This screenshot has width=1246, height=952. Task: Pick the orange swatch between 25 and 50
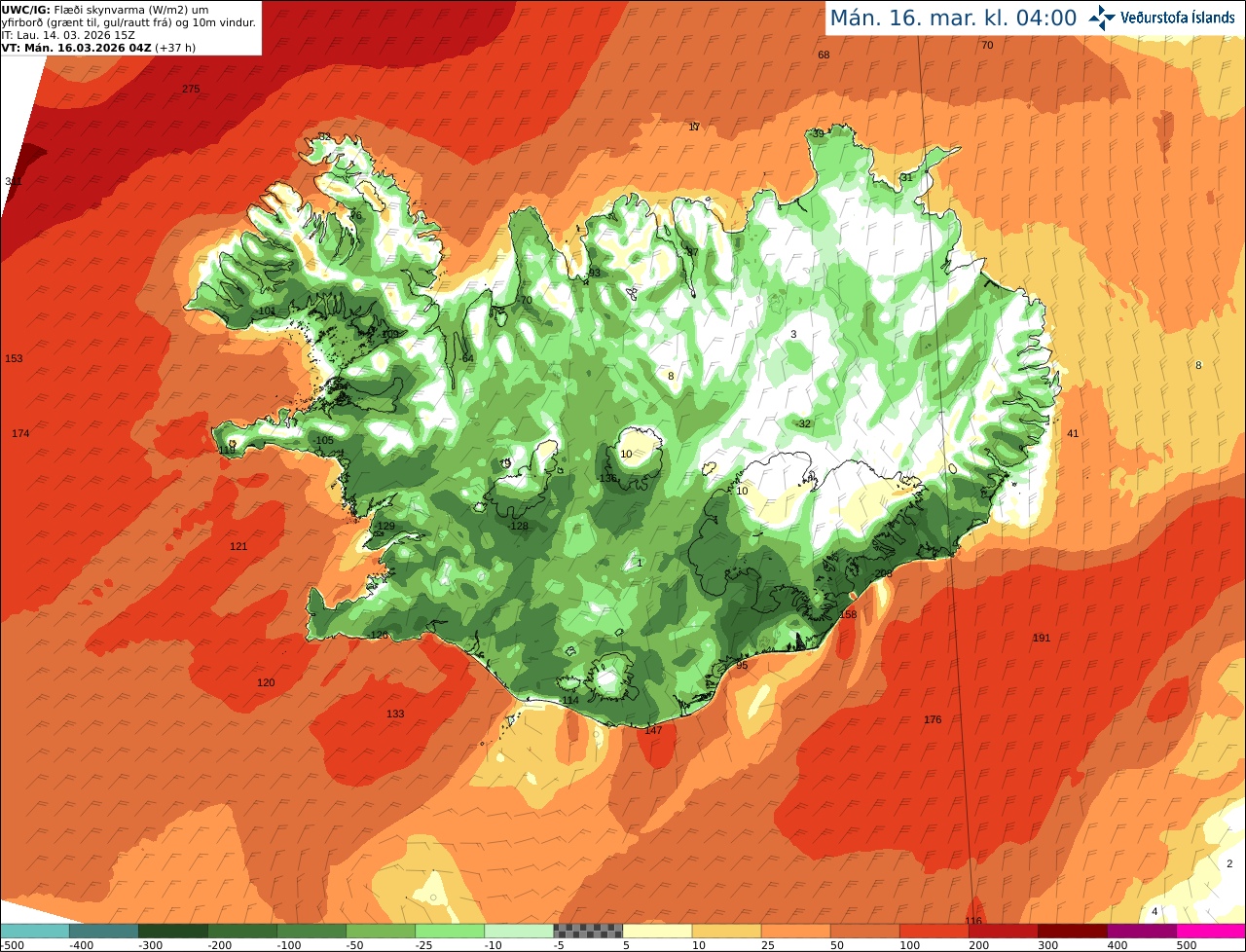click(x=794, y=931)
